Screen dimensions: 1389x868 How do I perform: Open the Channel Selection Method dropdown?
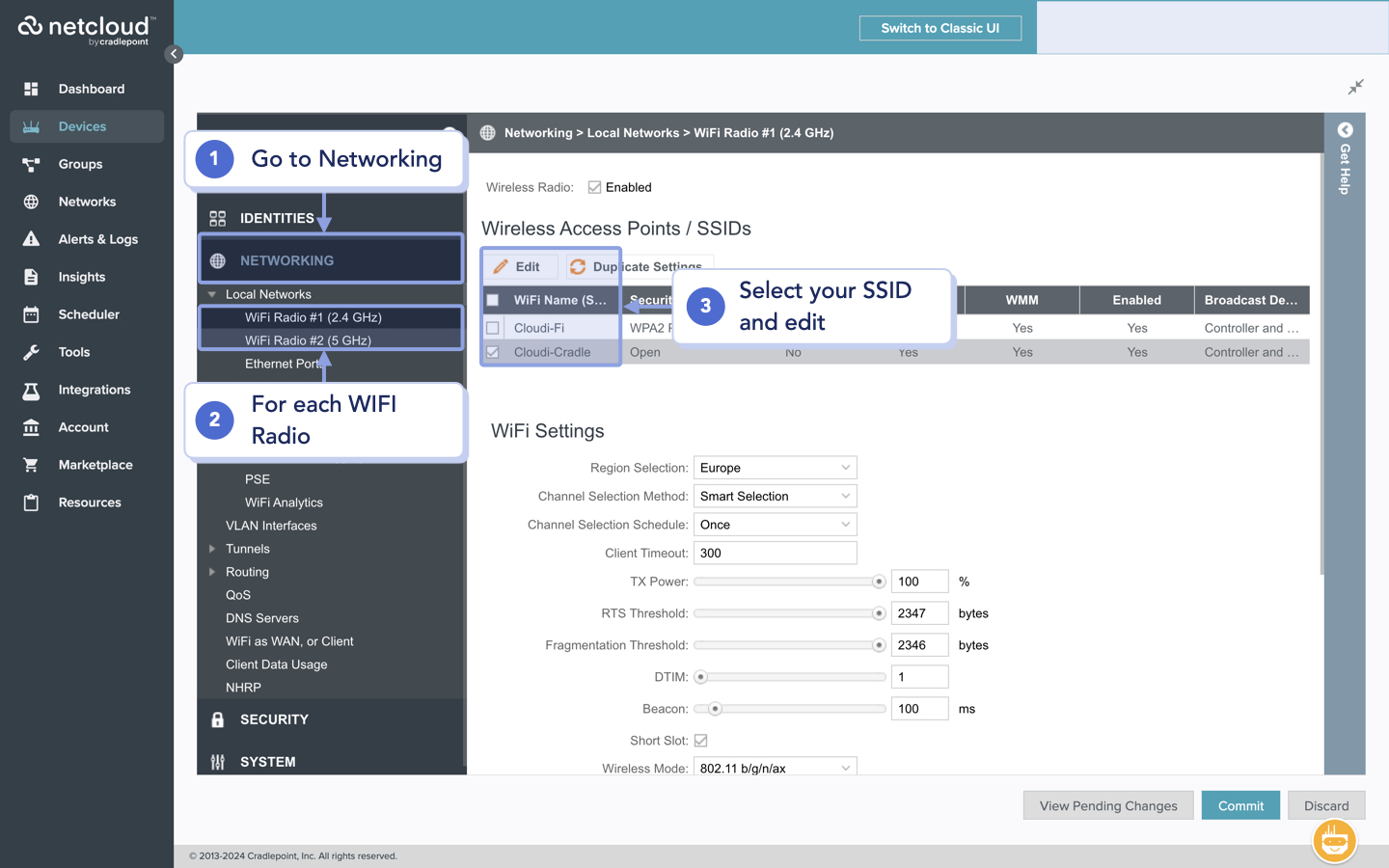(x=775, y=497)
